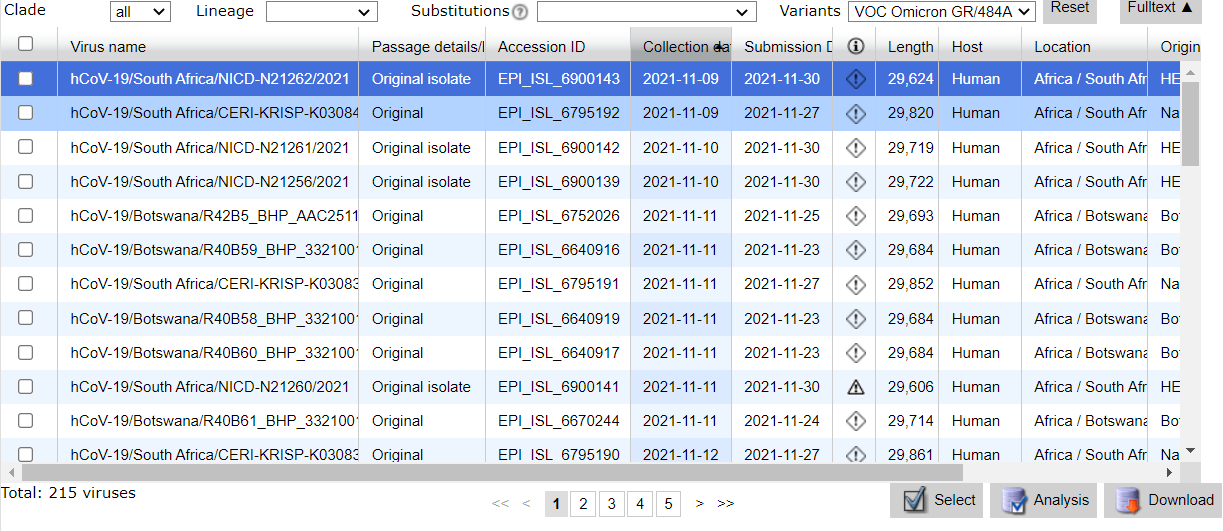Click warning triangle icon for EPI_ISL_6900141

pos(855,387)
